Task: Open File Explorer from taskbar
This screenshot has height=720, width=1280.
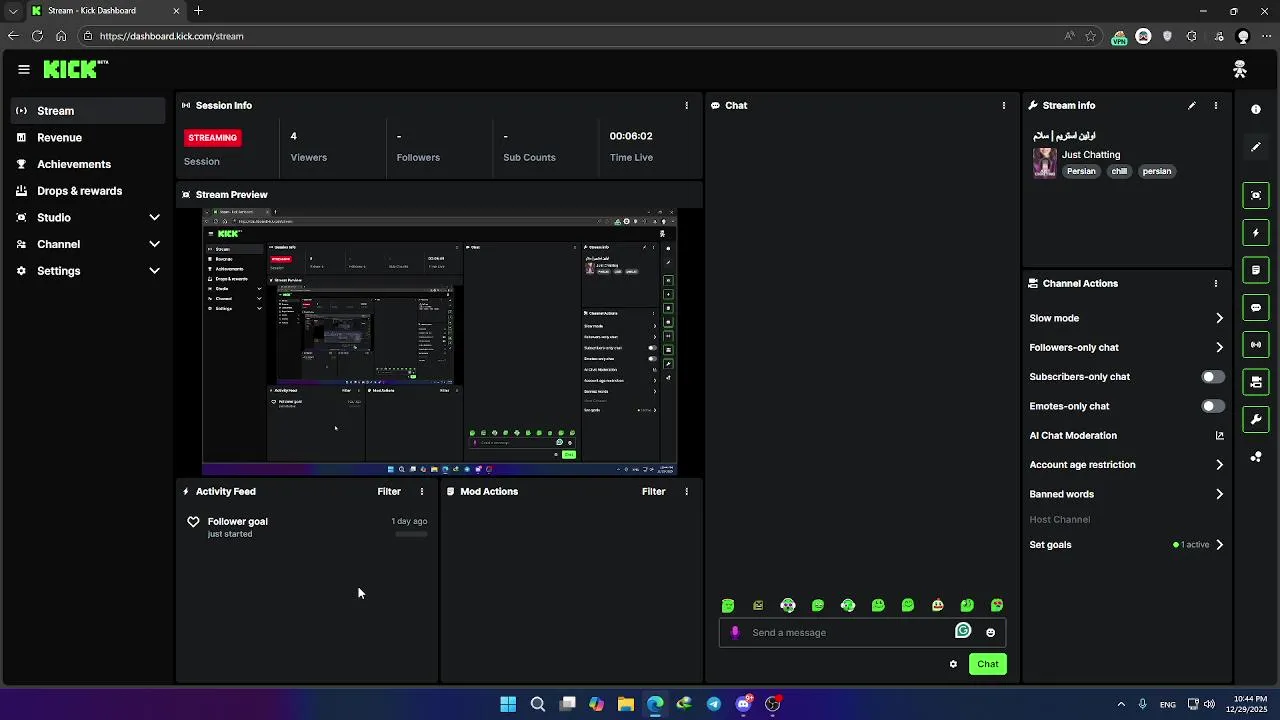Action: [x=626, y=704]
